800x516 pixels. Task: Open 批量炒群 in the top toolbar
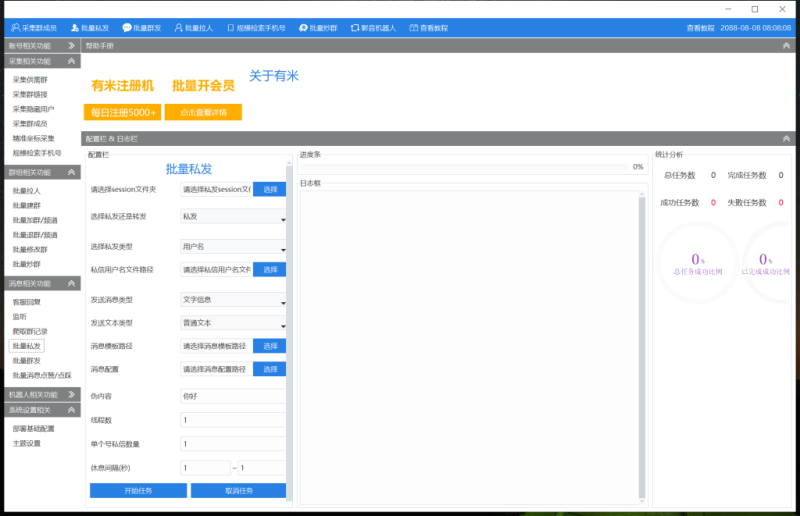(318, 28)
